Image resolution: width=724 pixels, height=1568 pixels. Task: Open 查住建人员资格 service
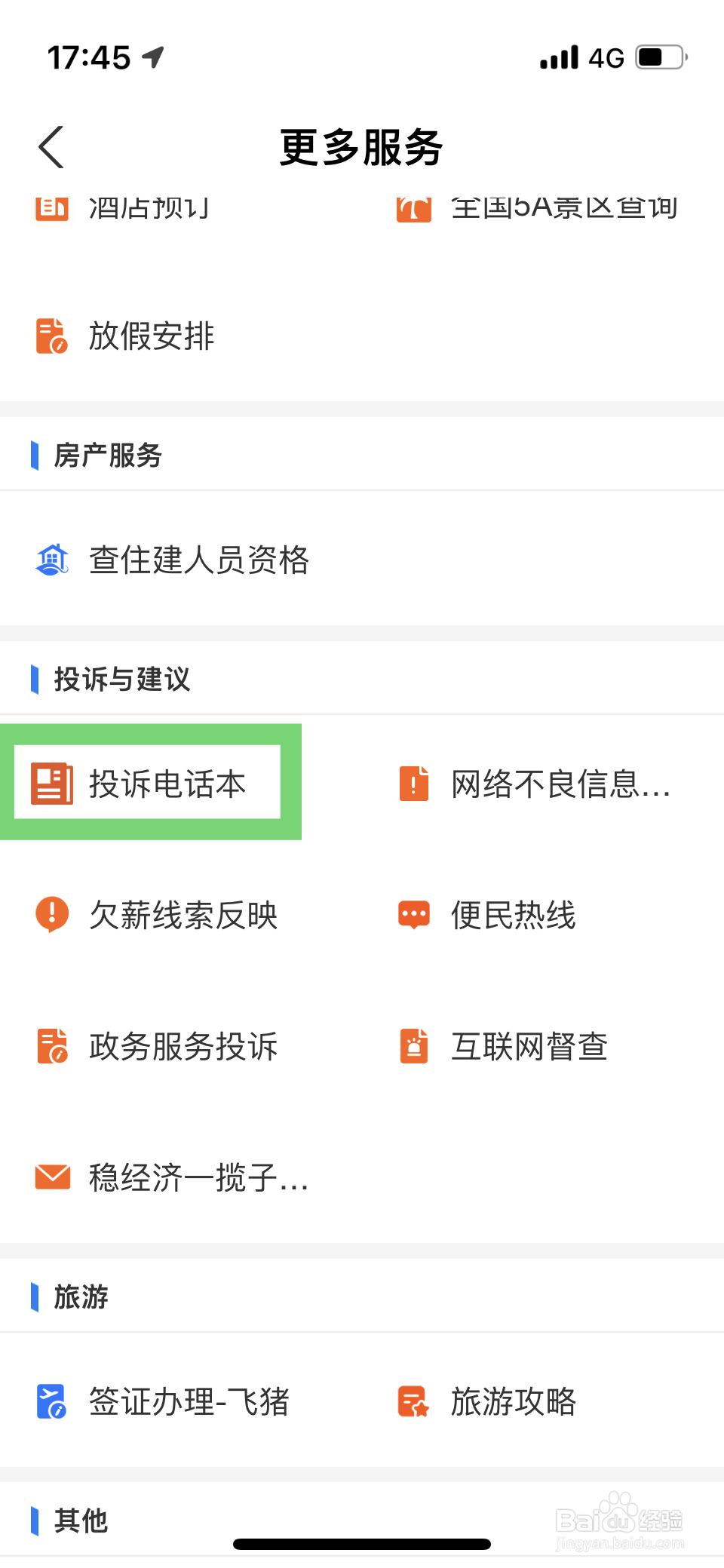tap(199, 560)
